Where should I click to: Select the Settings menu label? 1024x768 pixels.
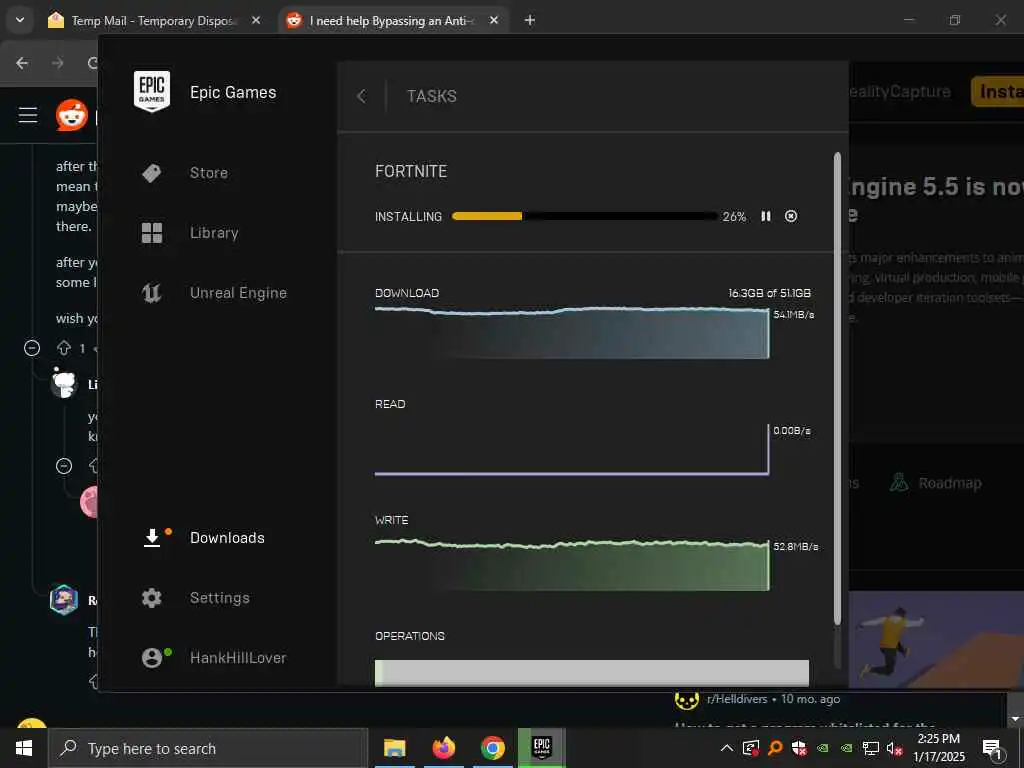tap(219, 598)
